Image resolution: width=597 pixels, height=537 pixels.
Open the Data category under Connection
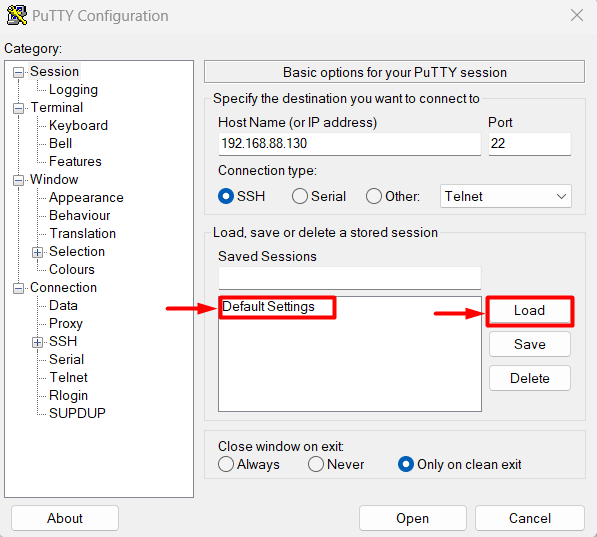[63, 305]
